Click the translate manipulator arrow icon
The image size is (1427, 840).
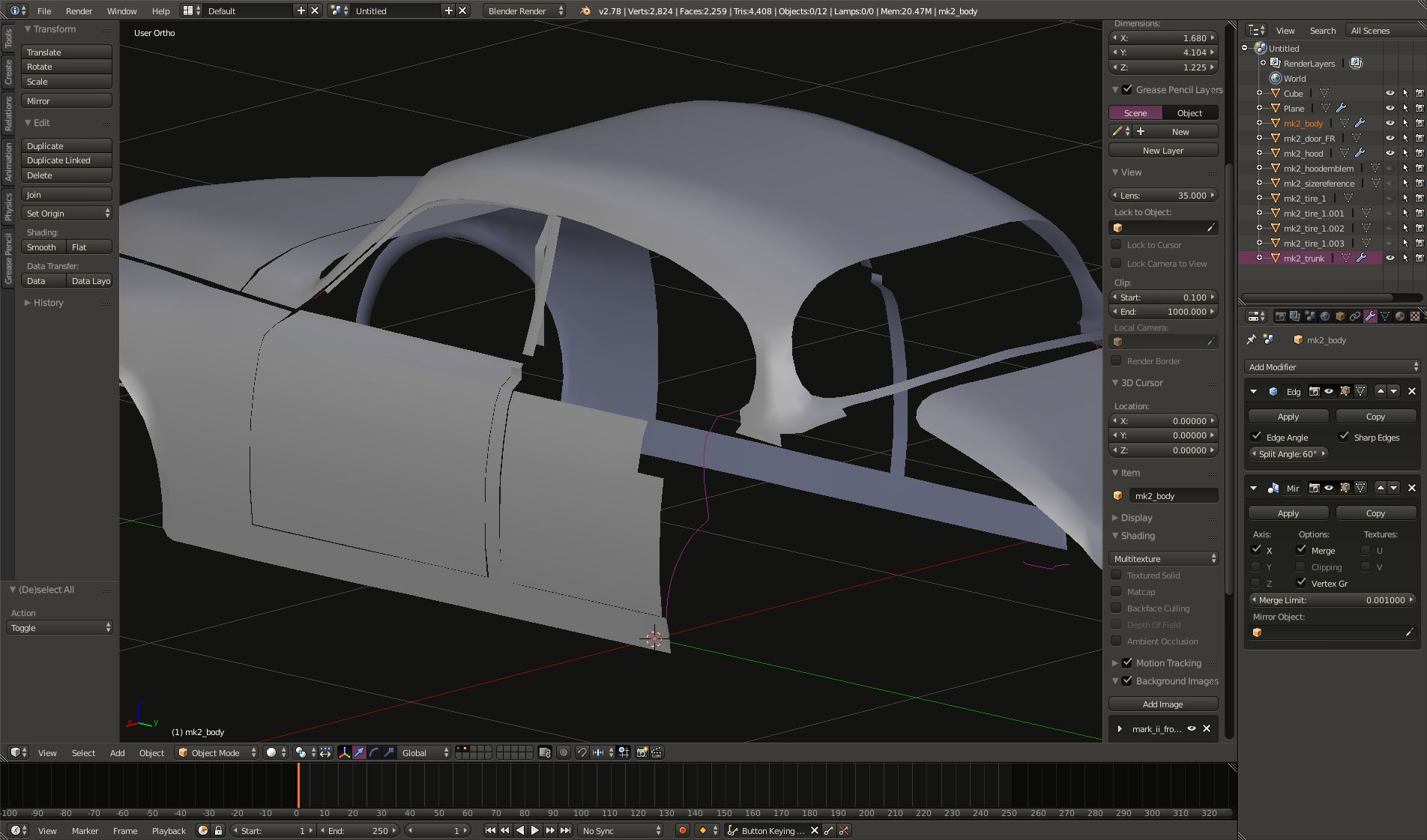[360, 752]
